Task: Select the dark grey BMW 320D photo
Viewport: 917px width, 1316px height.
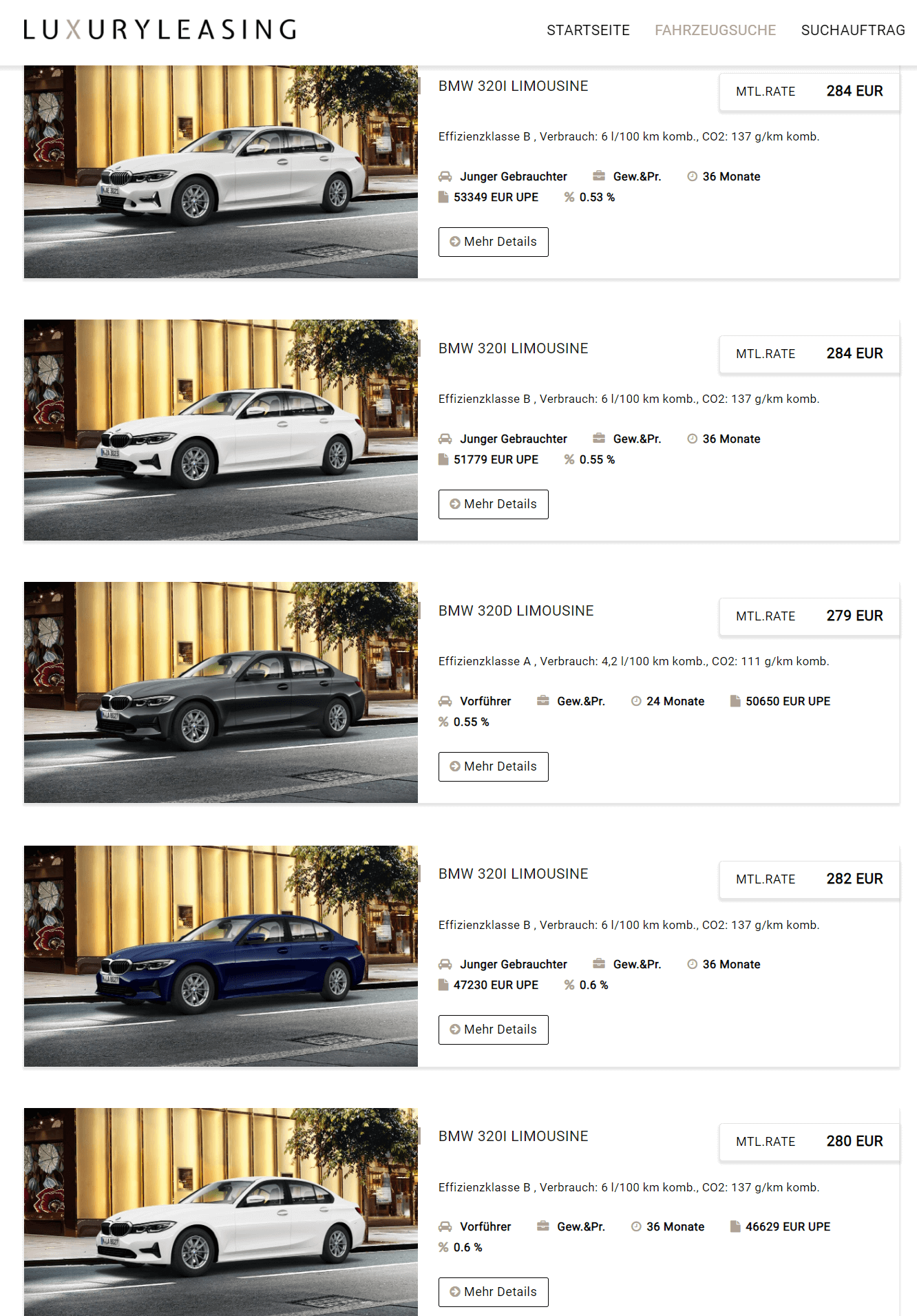Action: 221,692
